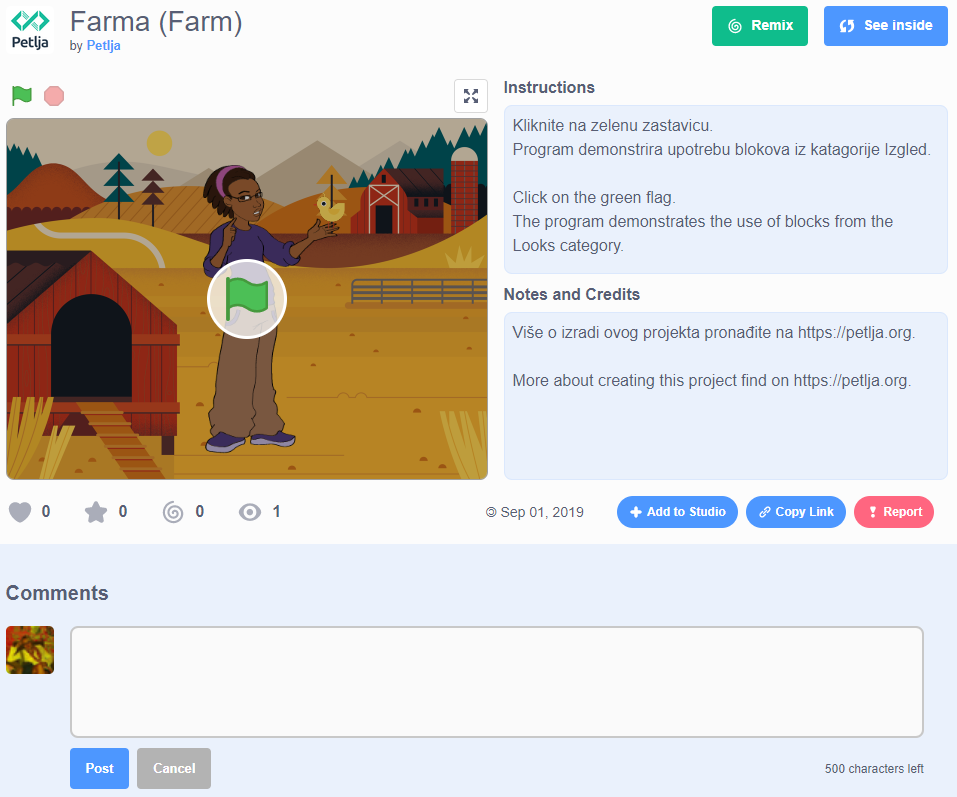The width and height of the screenshot is (957, 797).
Task: Start the project with the small green flag
Action: pos(22,96)
